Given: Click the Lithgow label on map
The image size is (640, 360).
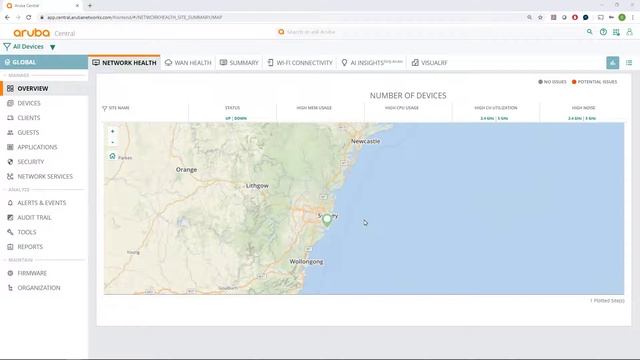Looking at the screenshot, I should [x=257, y=186].
